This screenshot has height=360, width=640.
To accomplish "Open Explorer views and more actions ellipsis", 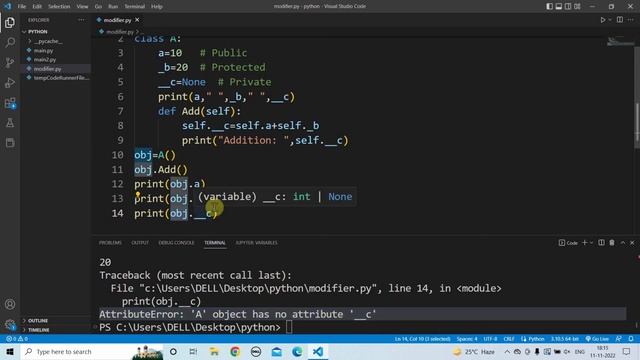I will (82, 20).
